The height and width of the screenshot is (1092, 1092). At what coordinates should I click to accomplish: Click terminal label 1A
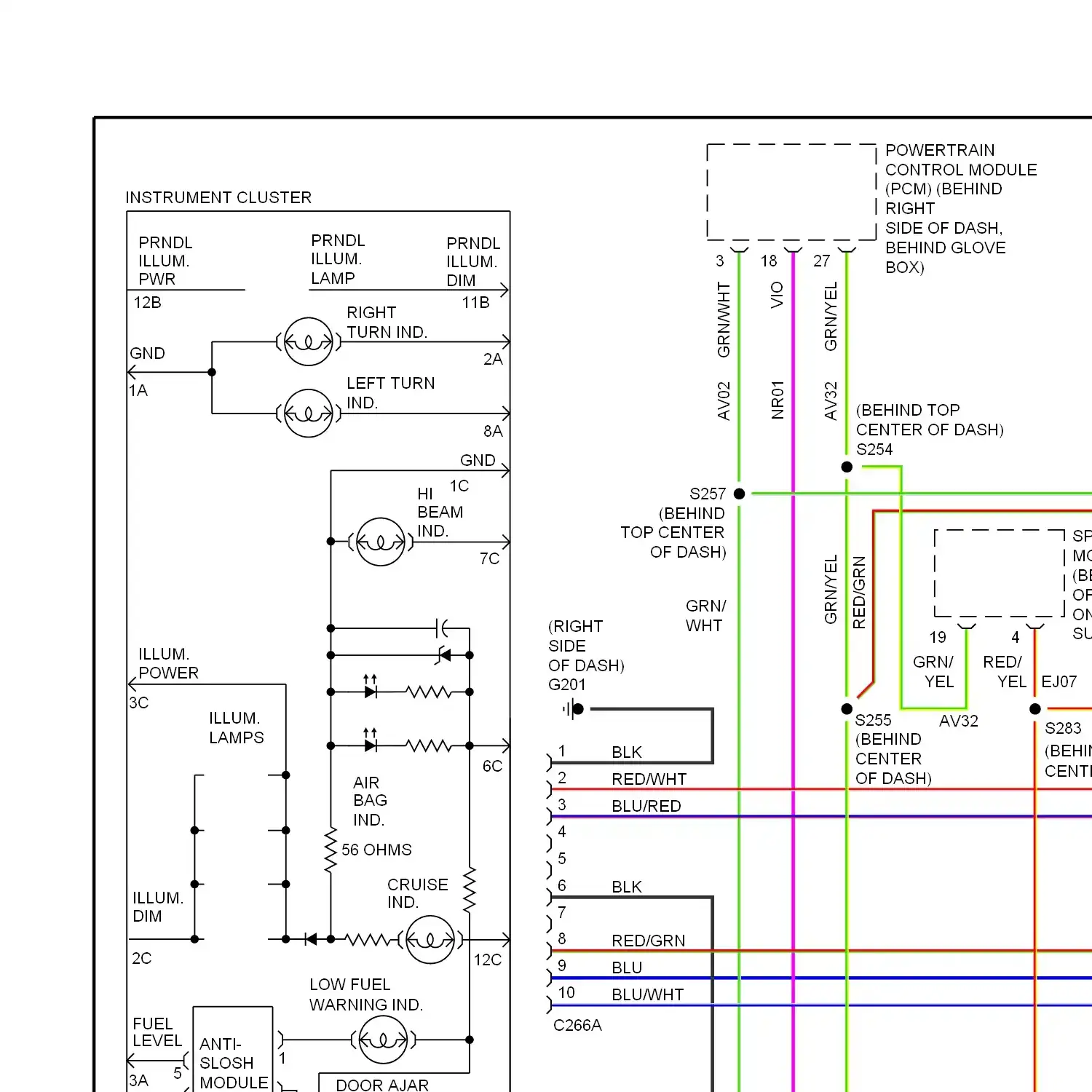(x=138, y=390)
